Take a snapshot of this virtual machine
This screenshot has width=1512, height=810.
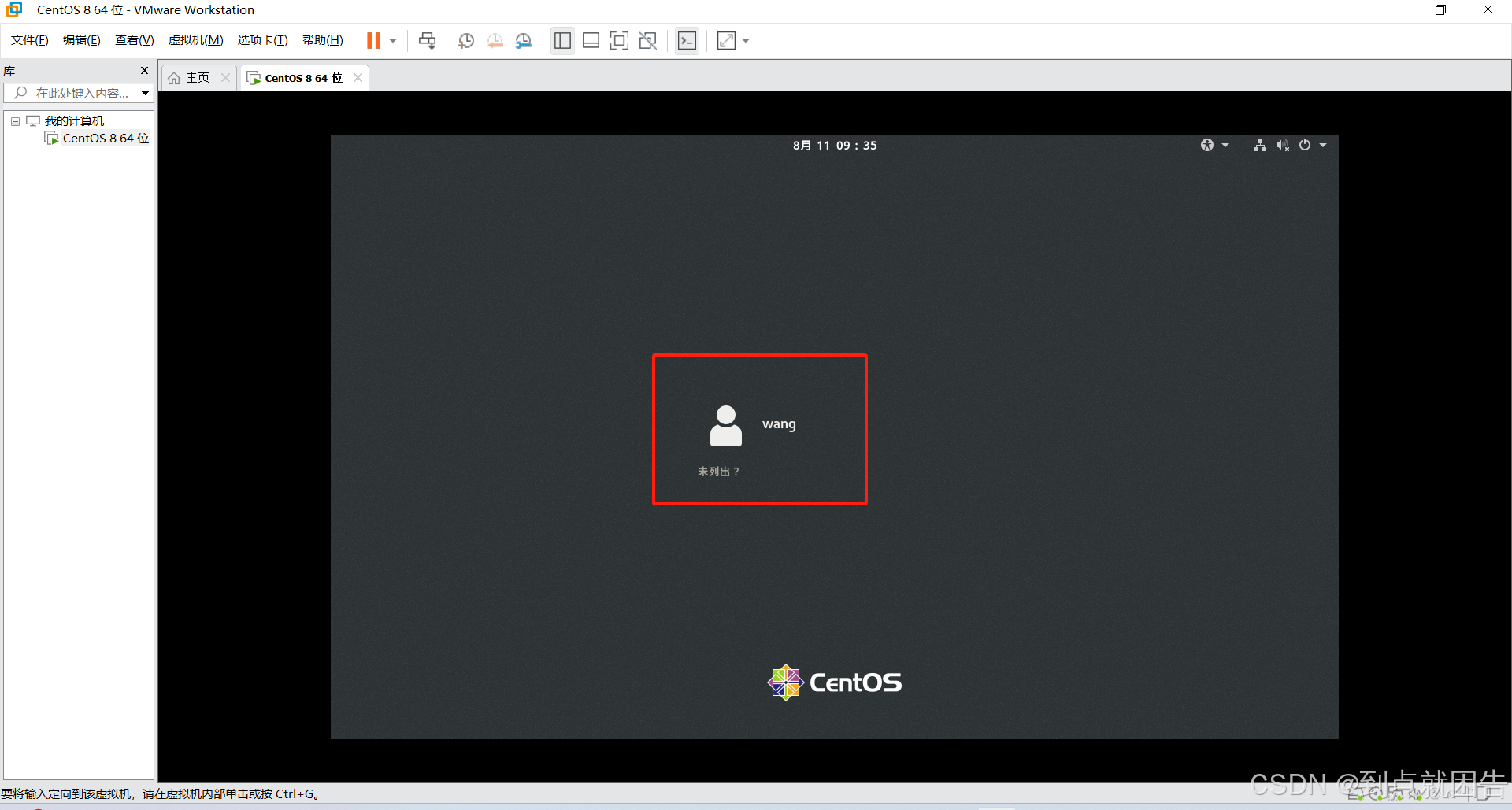tap(466, 40)
